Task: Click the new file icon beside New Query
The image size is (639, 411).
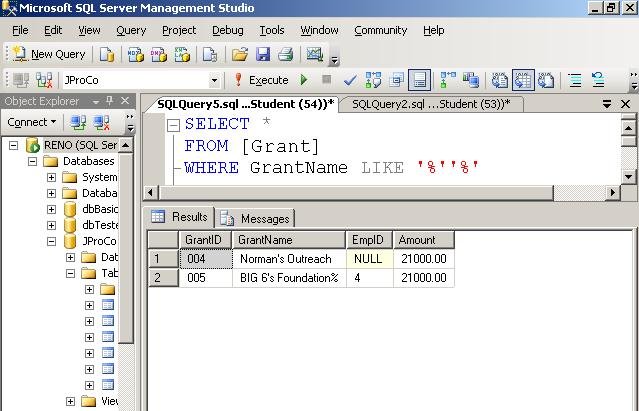Action: [107, 54]
